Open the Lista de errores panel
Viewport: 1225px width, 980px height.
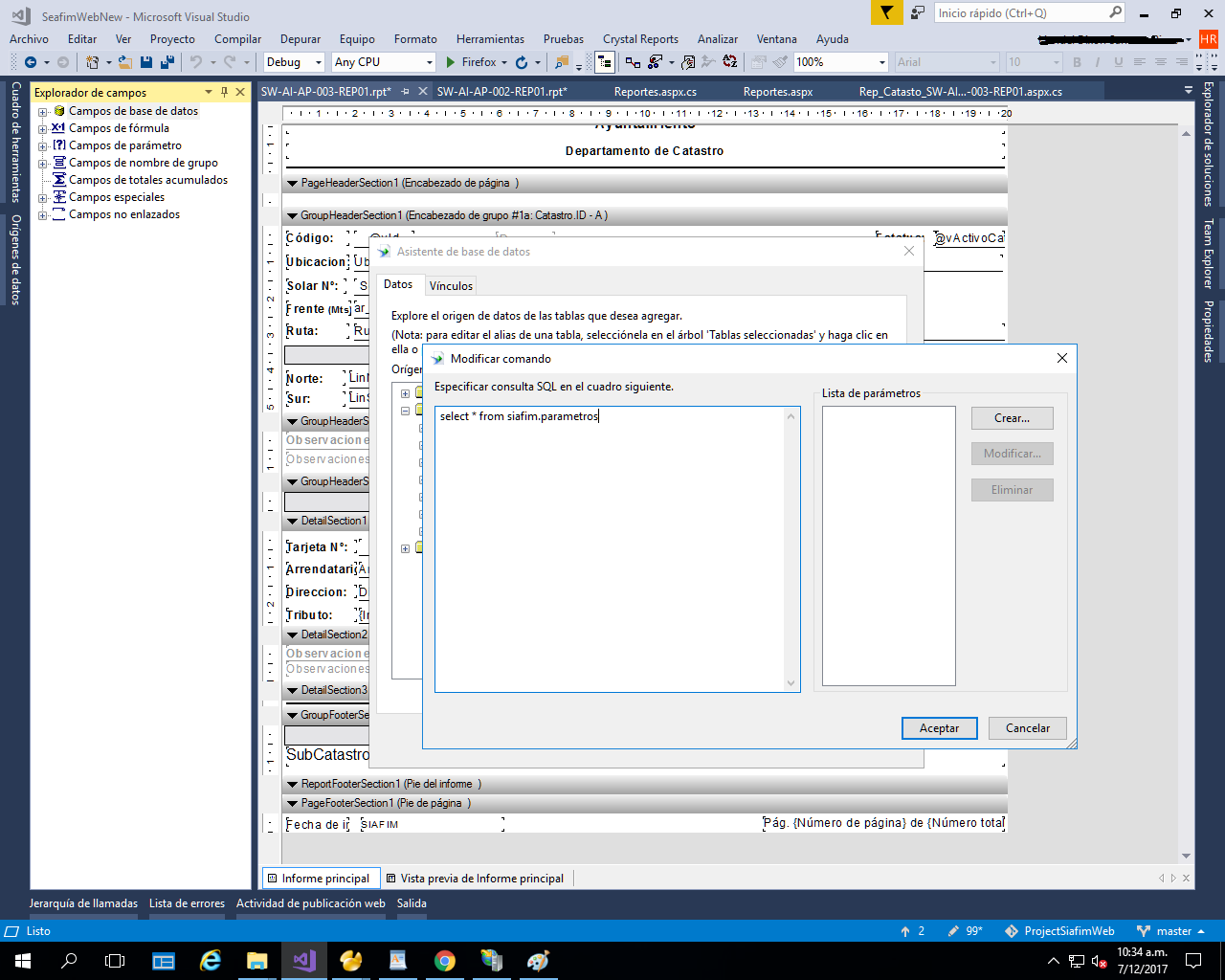click(x=187, y=903)
